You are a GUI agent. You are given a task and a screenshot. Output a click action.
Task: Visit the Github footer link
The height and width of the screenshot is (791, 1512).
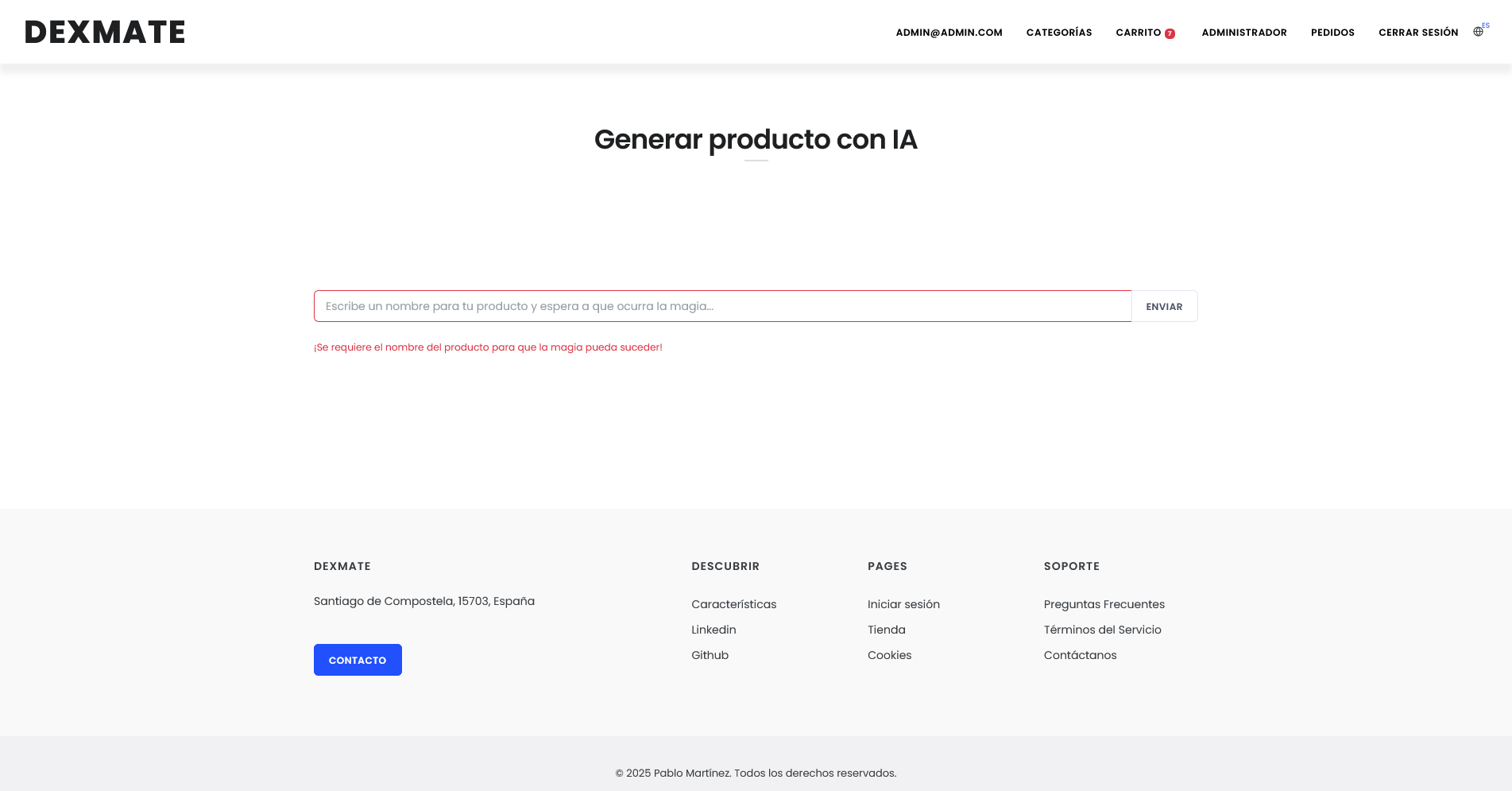pos(710,655)
